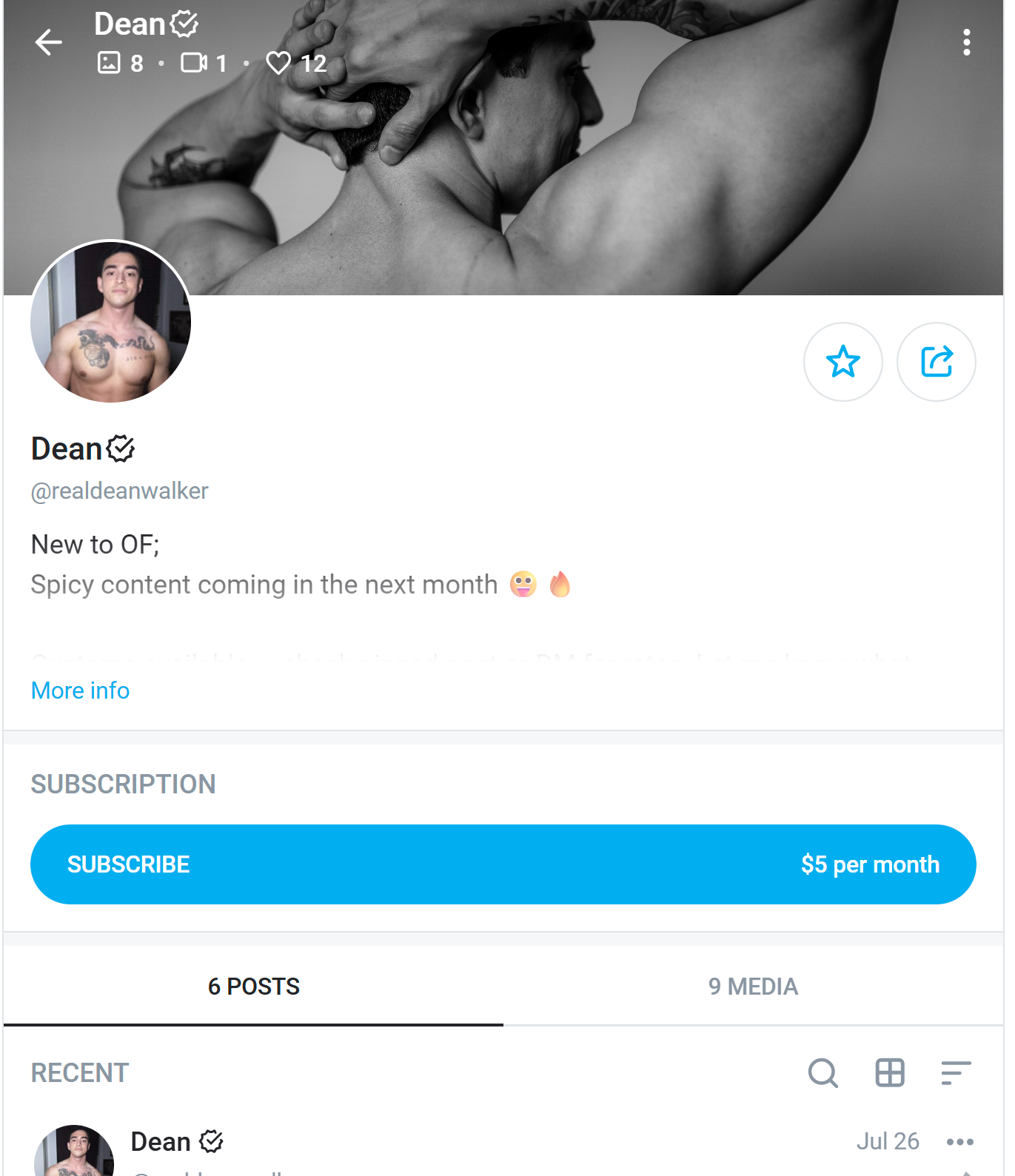This screenshot has width=1015, height=1176.
Task: Click the likes heart icon in header
Action: coord(278,63)
